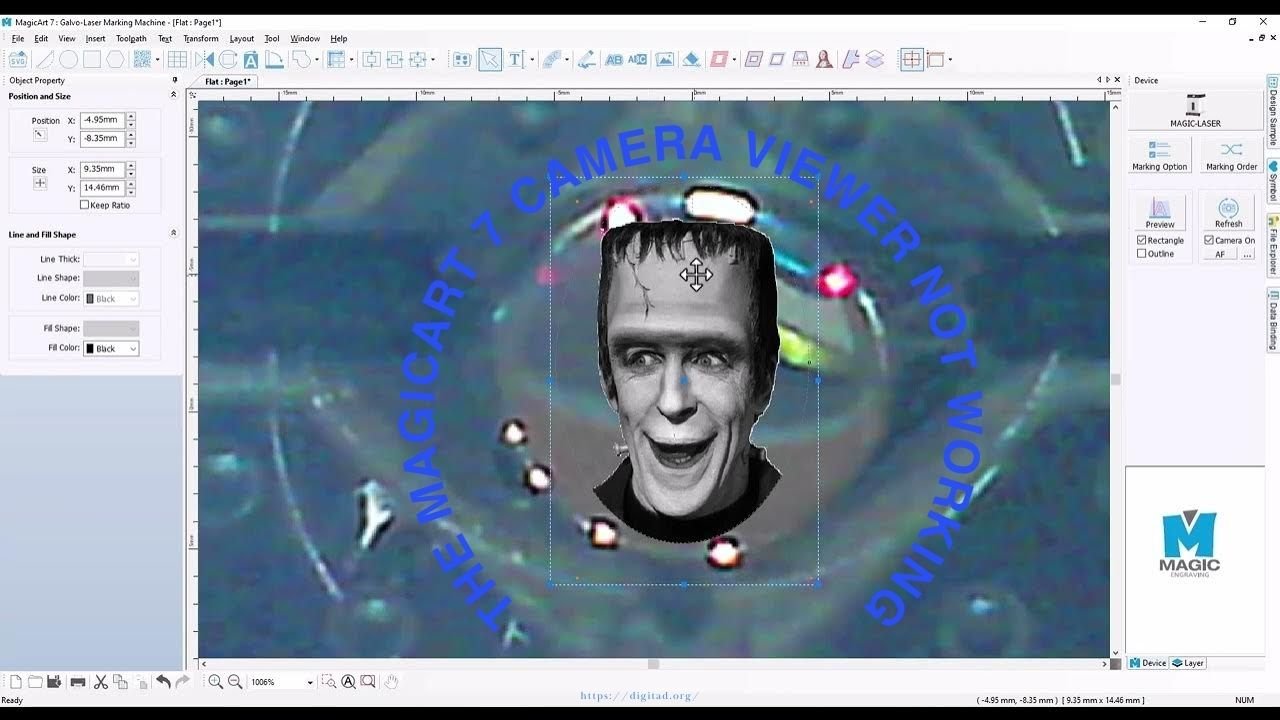This screenshot has width=1280, height=720.
Task: Open the File menu
Action: (x=18, y=39)
